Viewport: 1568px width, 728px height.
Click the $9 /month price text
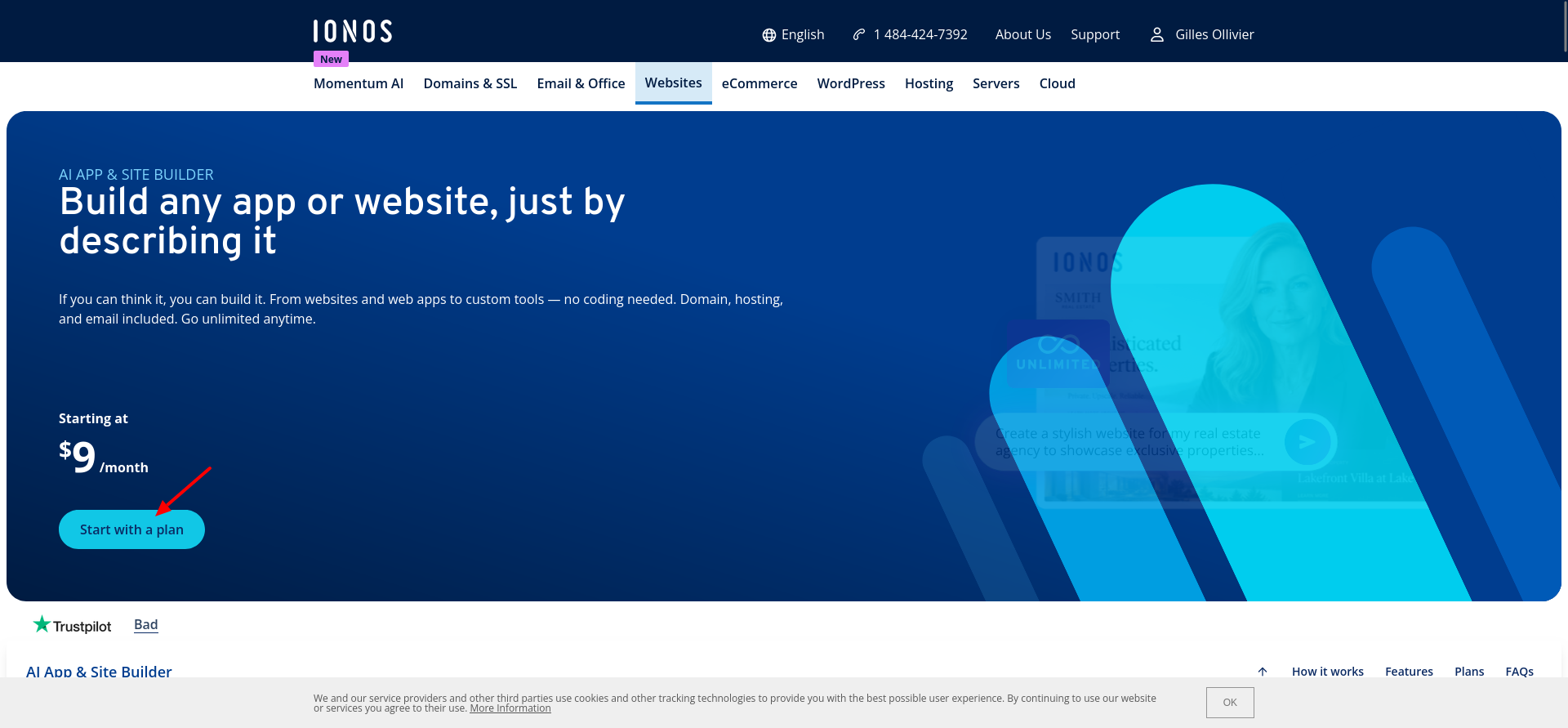click(104, 458)
